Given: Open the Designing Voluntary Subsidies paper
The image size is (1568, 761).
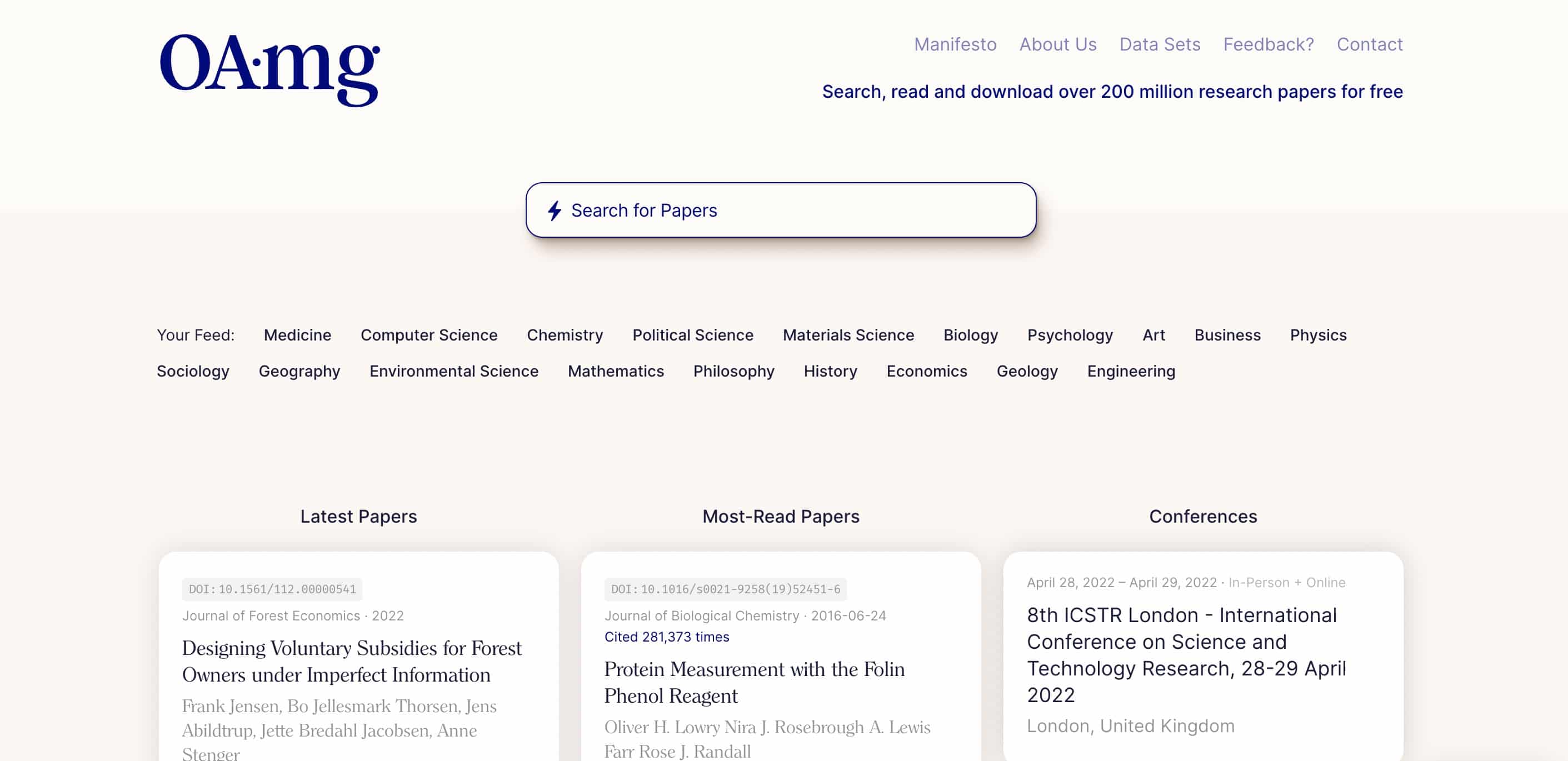Looking at the screenshot, I should tap(352, 661).
